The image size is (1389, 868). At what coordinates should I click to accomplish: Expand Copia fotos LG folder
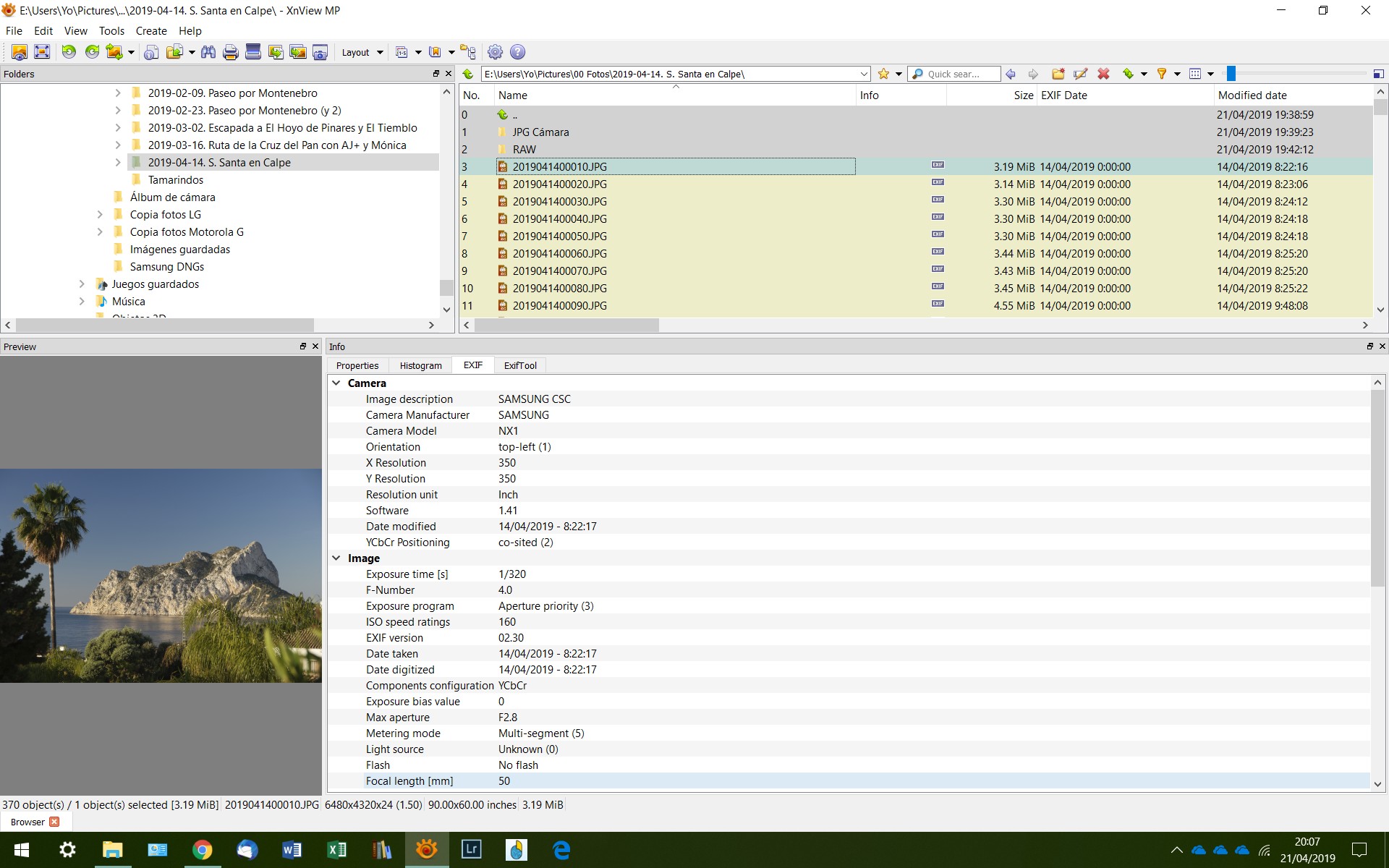(100, 215)
